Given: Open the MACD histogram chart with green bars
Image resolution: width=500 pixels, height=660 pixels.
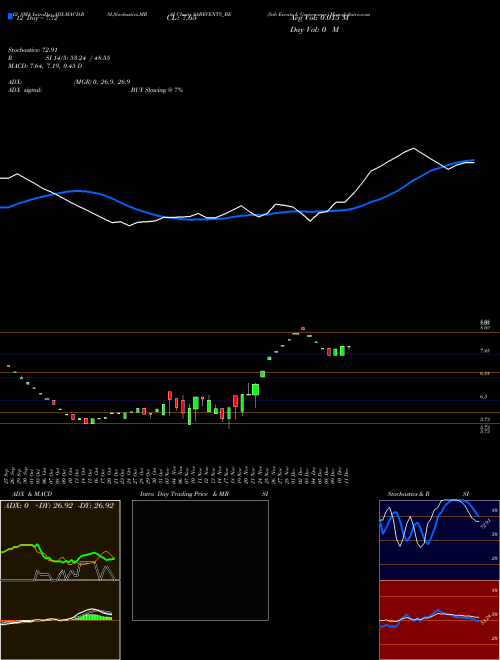Looking at the screenshot, I should [60, 620].
